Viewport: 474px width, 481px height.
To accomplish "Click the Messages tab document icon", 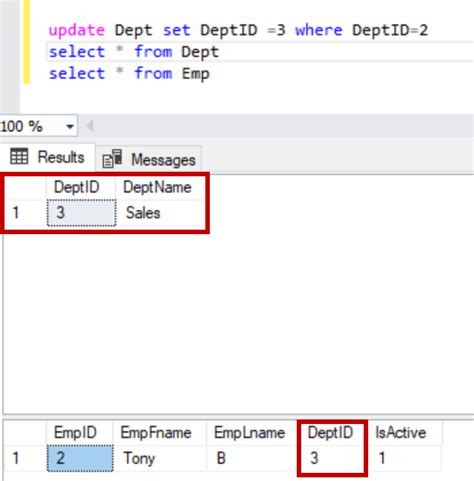I will point(112,159).
